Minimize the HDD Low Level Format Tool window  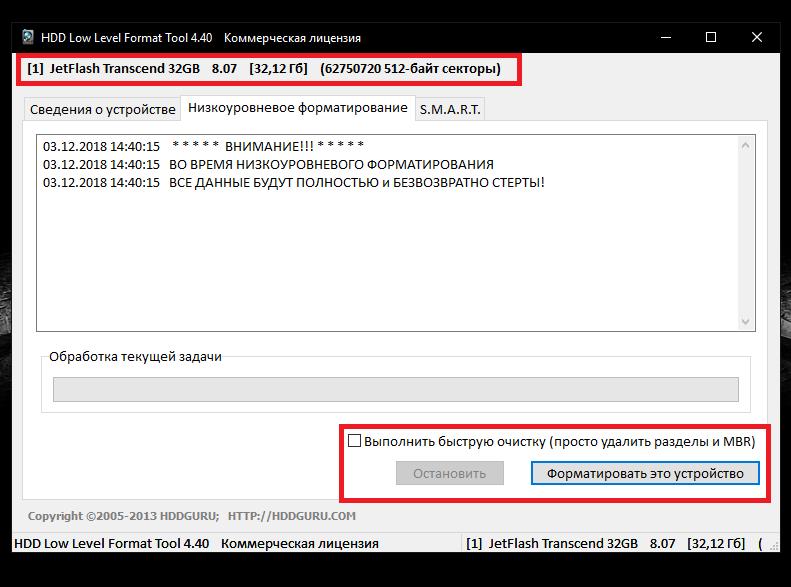(x=666, y=37)
